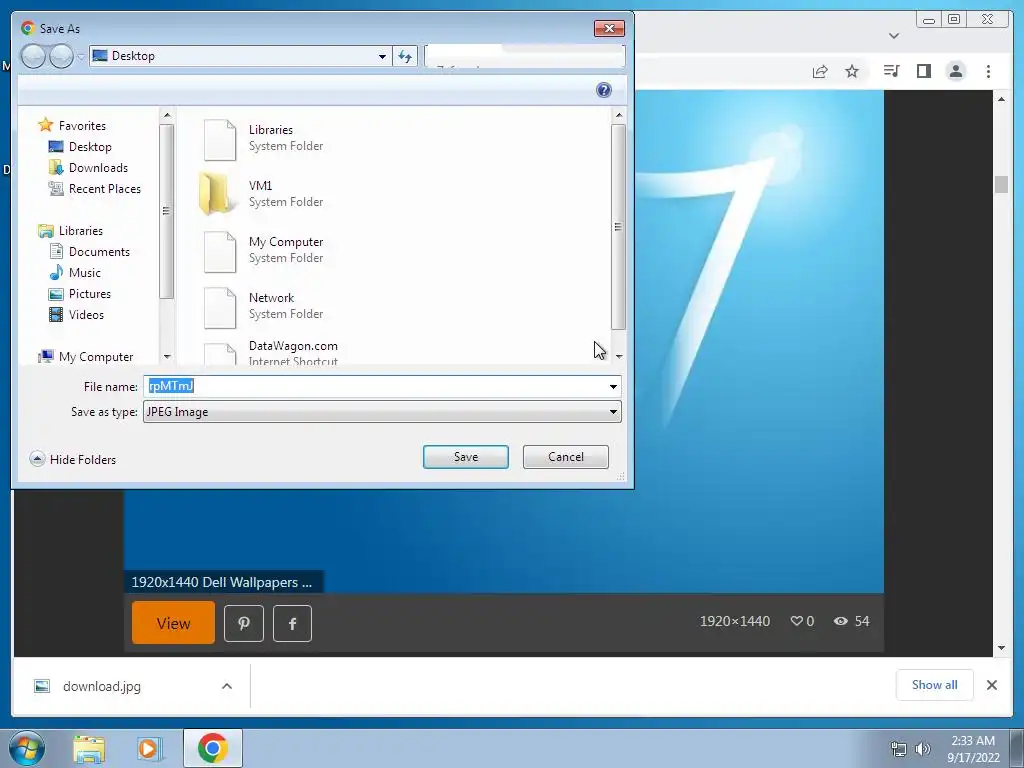Screen dimensions: 1024x768
Task: Open Windows Explorer from the taskbar
Action: coord(89,748)
